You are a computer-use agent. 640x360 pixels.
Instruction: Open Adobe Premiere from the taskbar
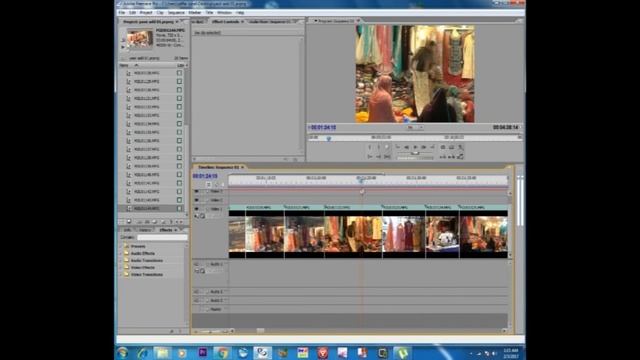coord(202,353)
